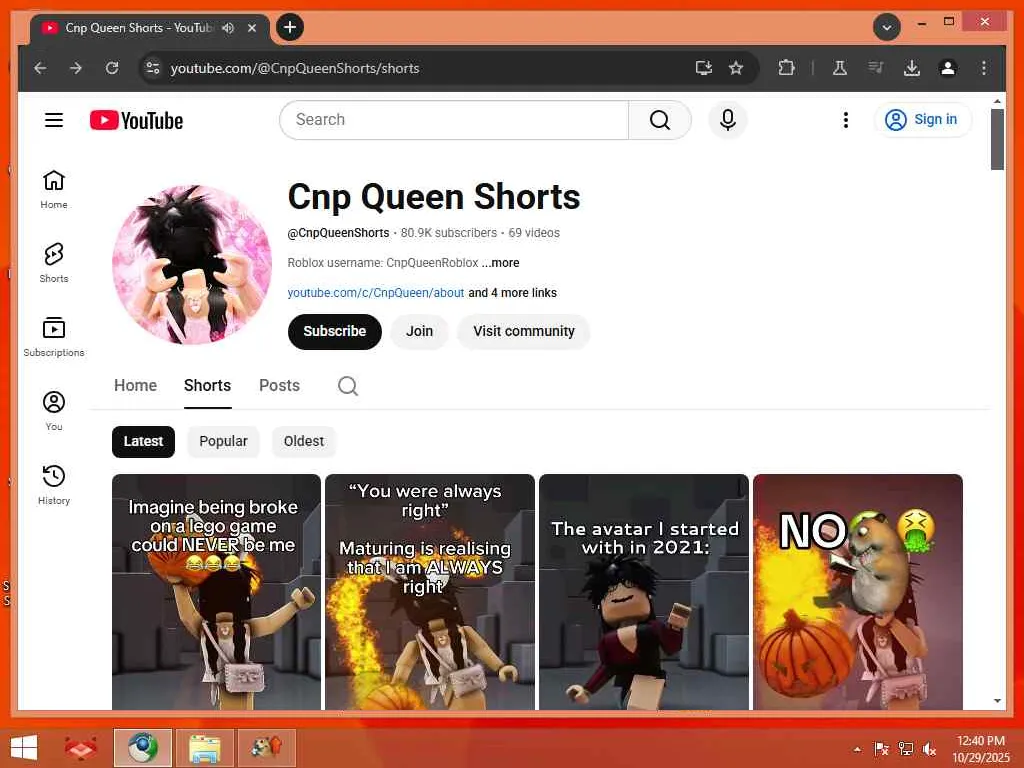Open the browser profile icon
The image size is (1024, 768).
948,68
